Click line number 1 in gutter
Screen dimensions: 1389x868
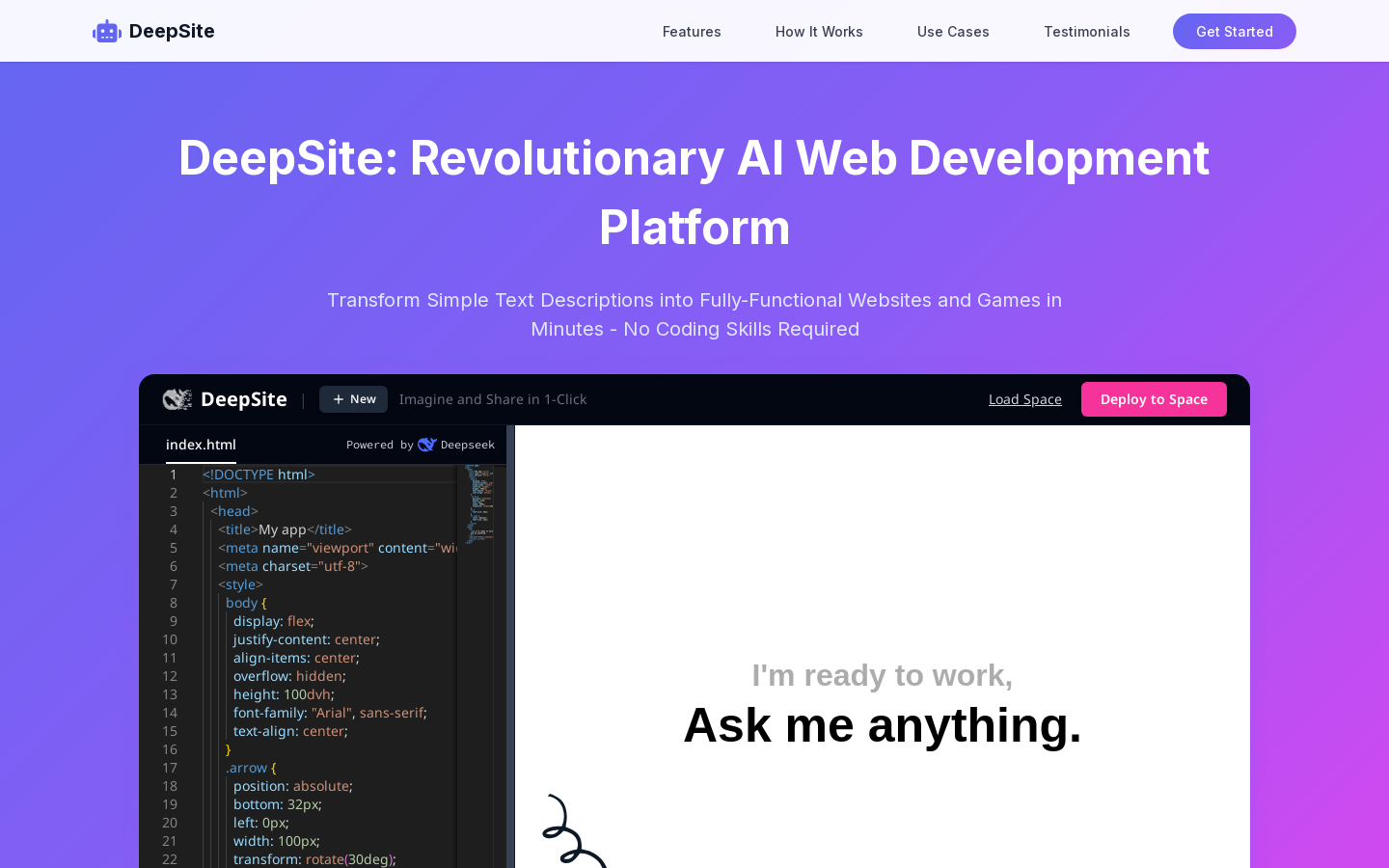pos(174,475)
